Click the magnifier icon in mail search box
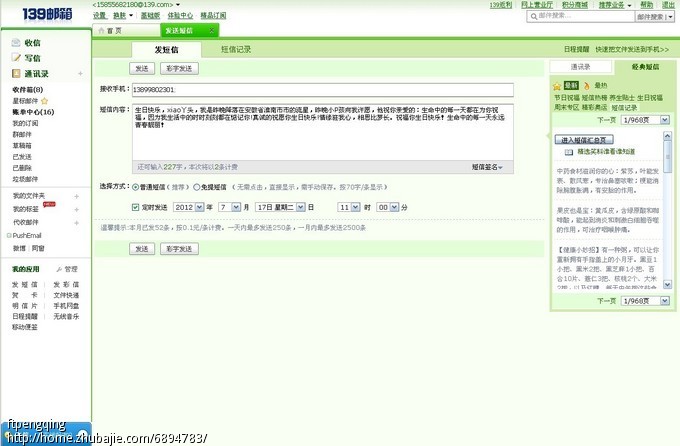The image size is (680, 446). tap(534, 16)
